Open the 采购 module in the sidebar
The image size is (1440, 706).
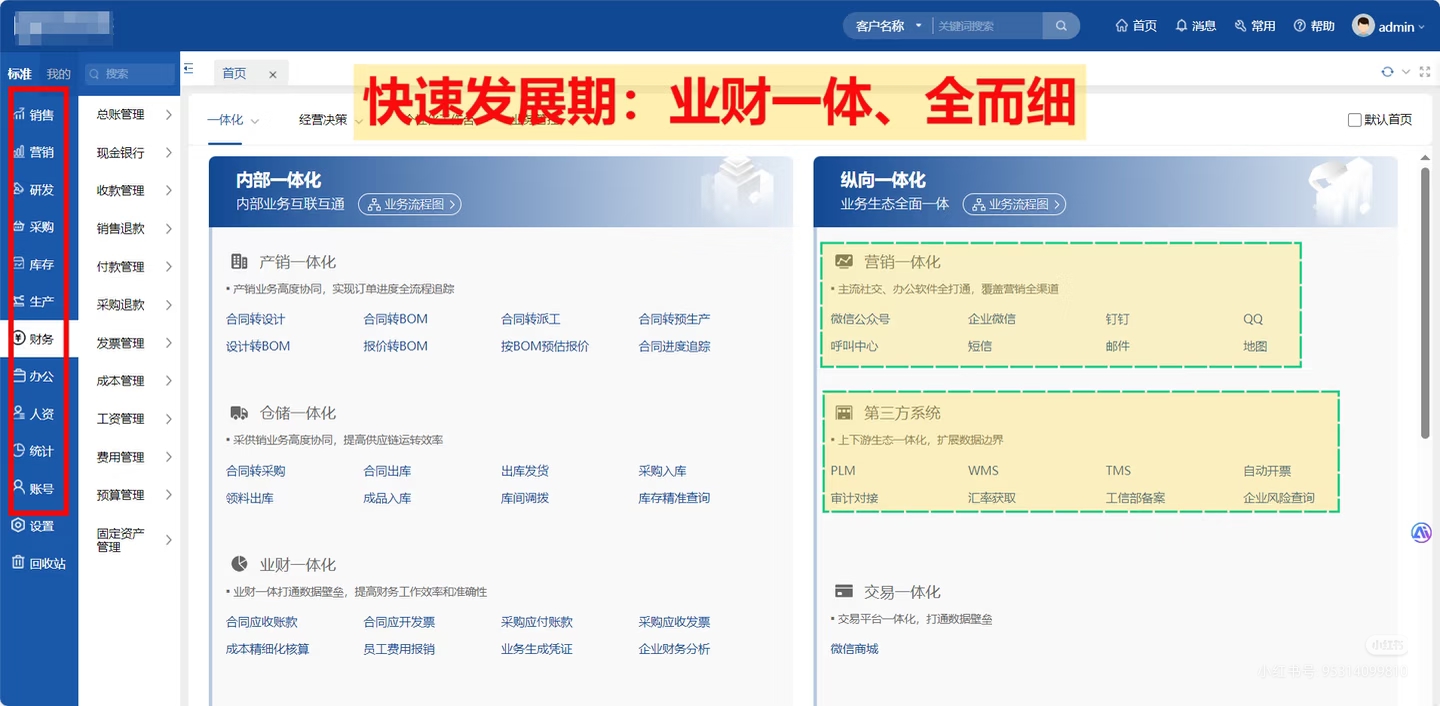point(33,227)
